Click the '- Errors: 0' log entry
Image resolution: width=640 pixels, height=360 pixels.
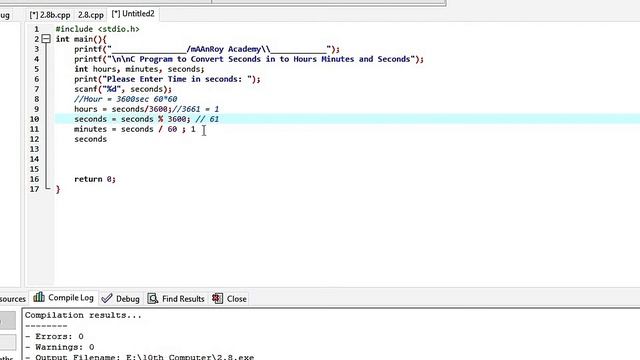click(x=54, y=336)
